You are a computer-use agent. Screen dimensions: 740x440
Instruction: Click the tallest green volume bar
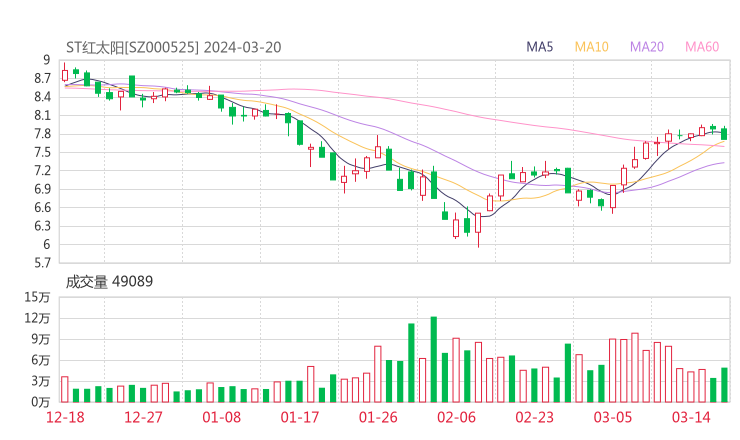point(434,359)
